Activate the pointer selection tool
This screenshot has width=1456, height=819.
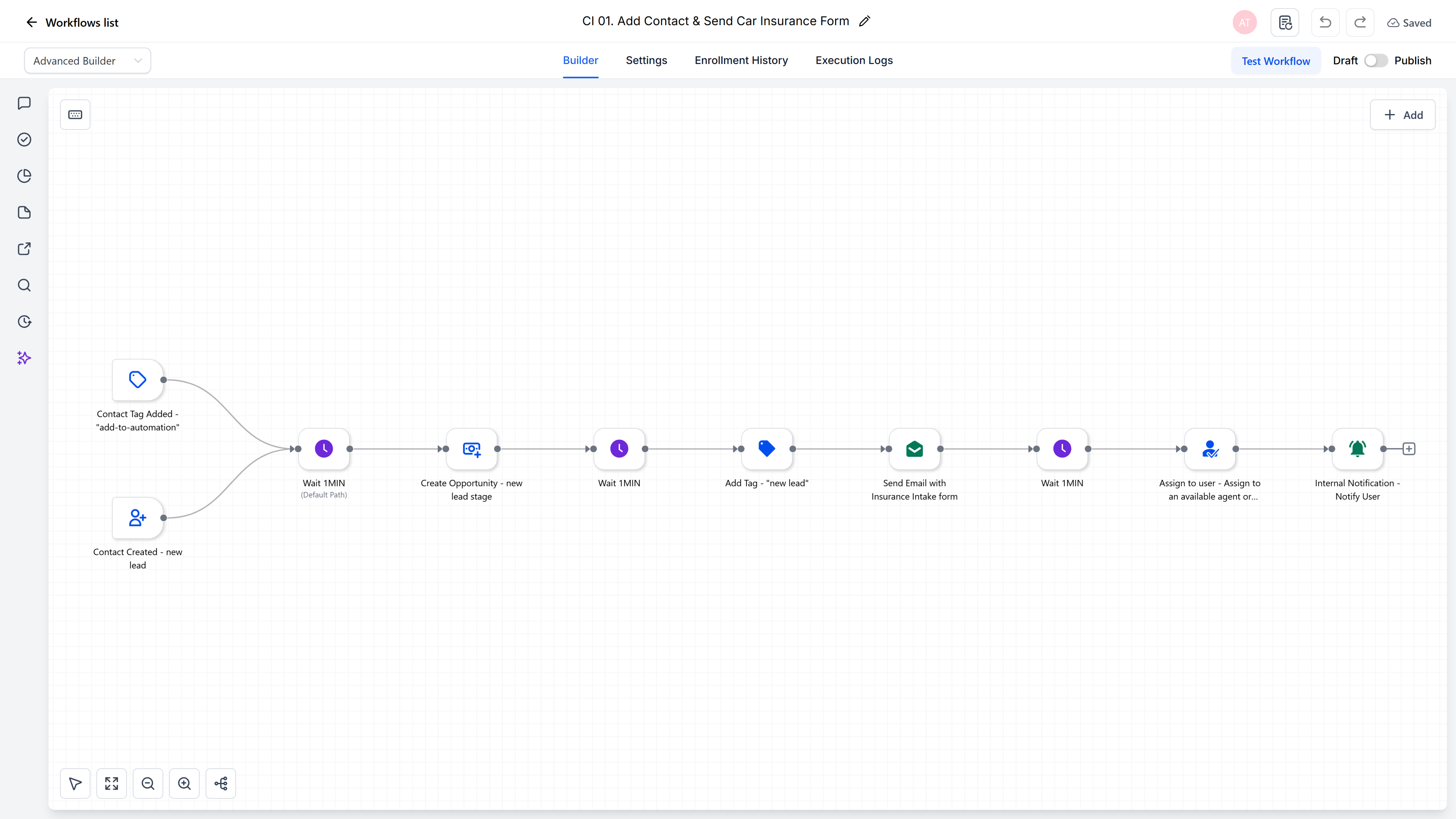coord(75,783)
